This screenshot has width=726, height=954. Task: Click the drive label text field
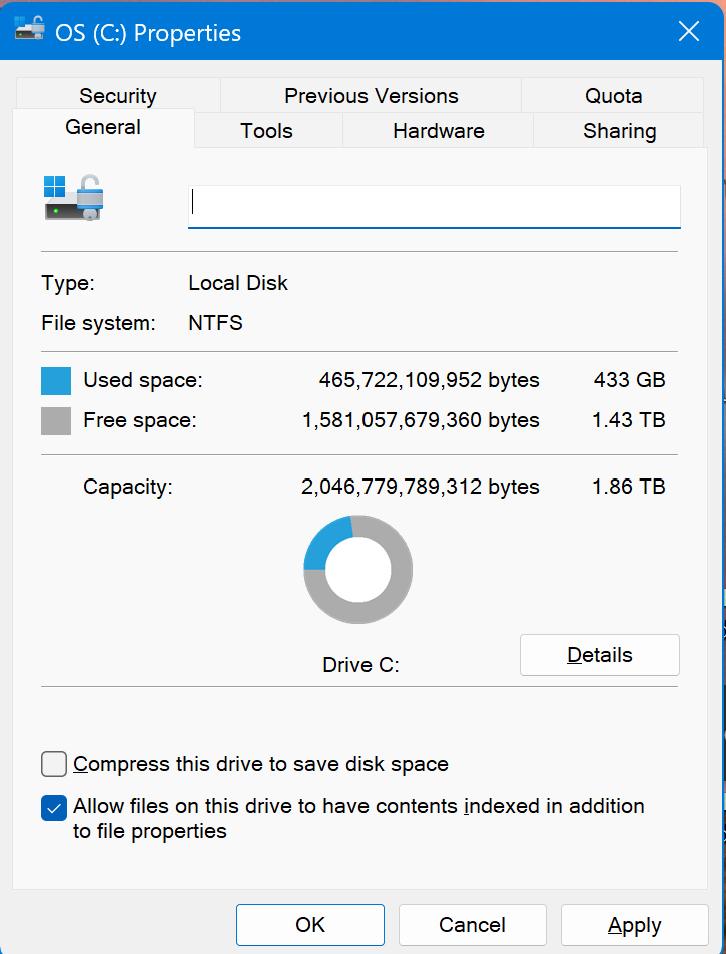pyautogui.click(x=434, y=206)
